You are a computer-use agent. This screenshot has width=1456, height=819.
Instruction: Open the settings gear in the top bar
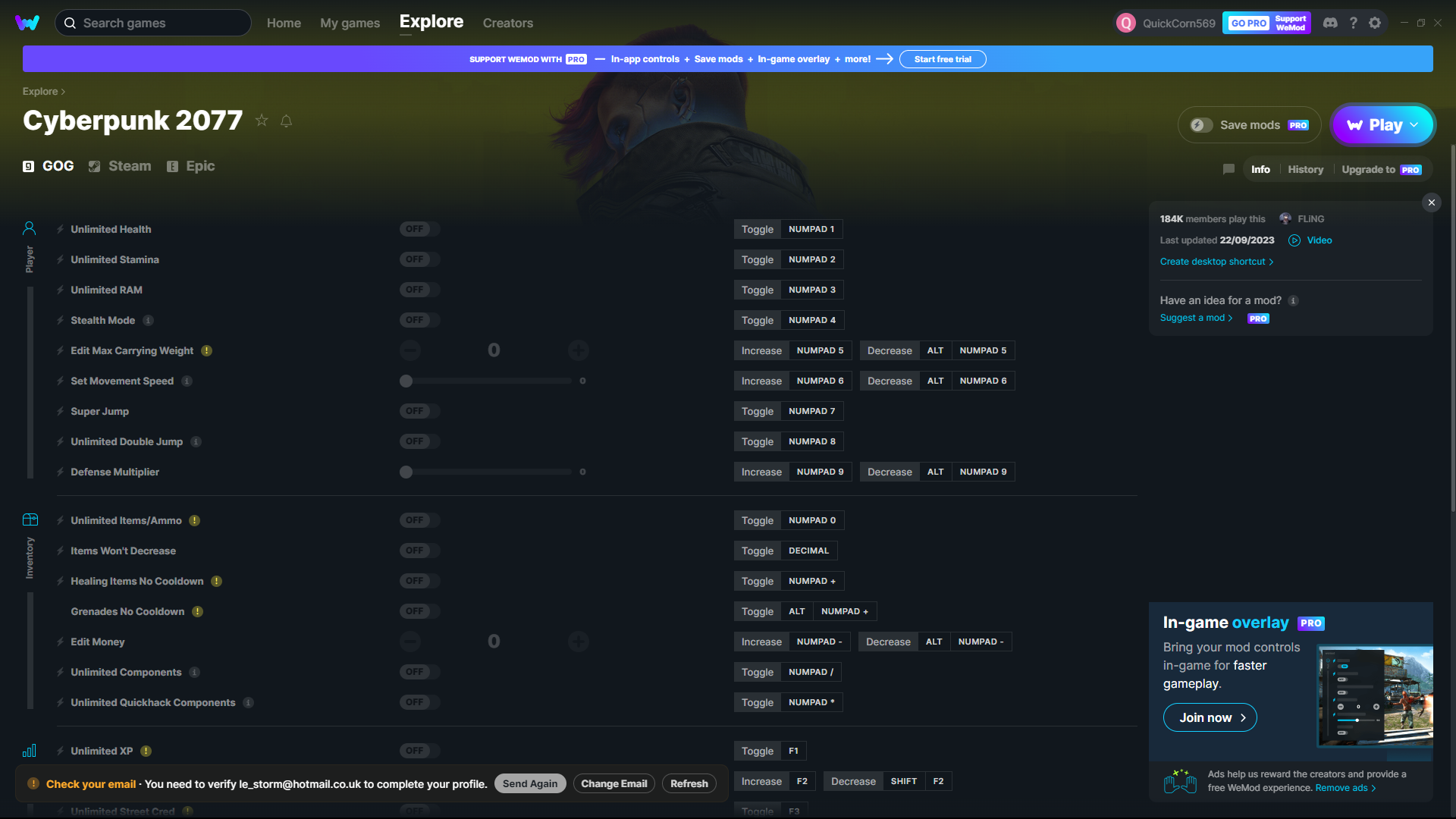pos(1375,23)
